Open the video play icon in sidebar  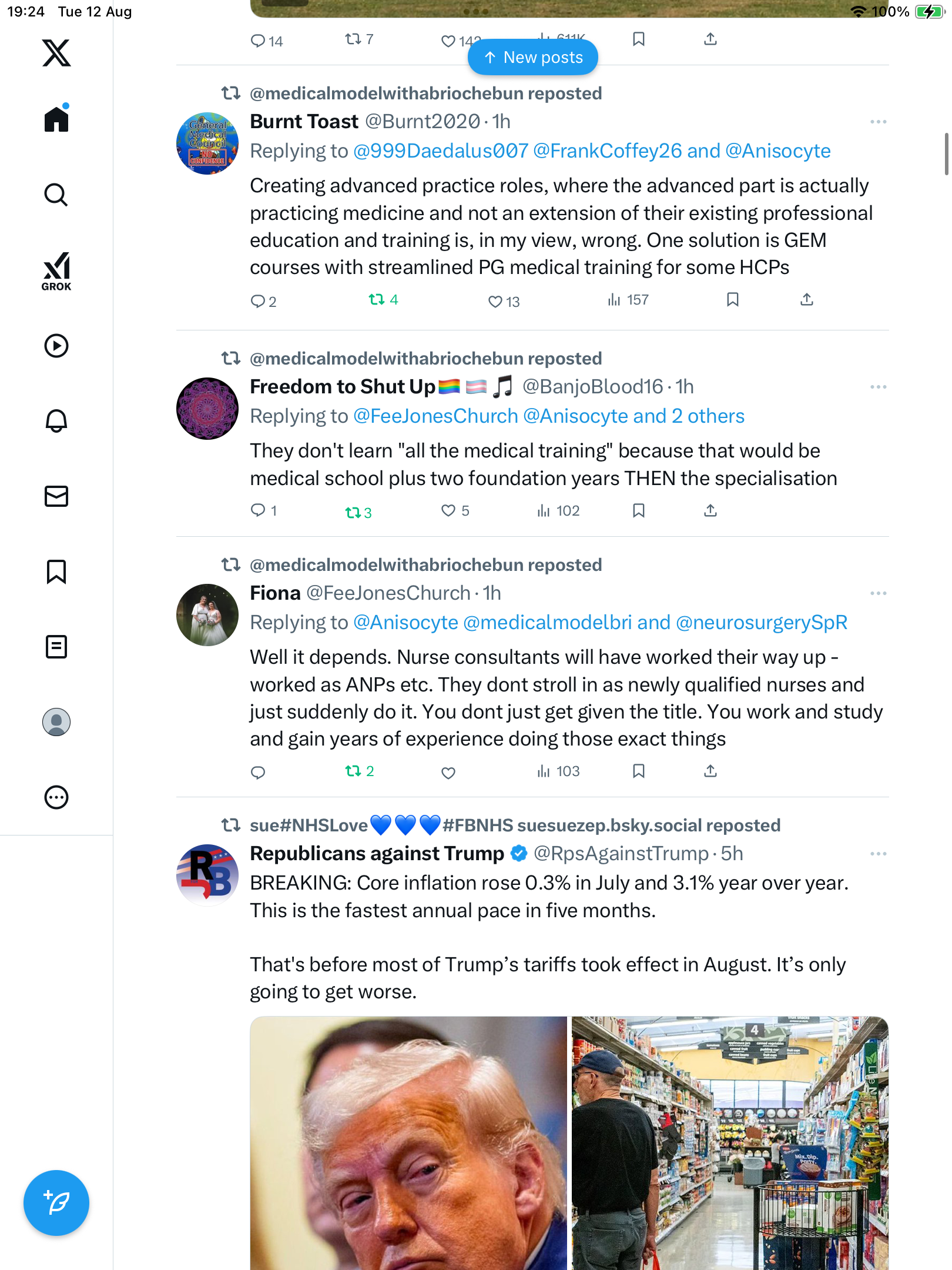tap(56, 346)
